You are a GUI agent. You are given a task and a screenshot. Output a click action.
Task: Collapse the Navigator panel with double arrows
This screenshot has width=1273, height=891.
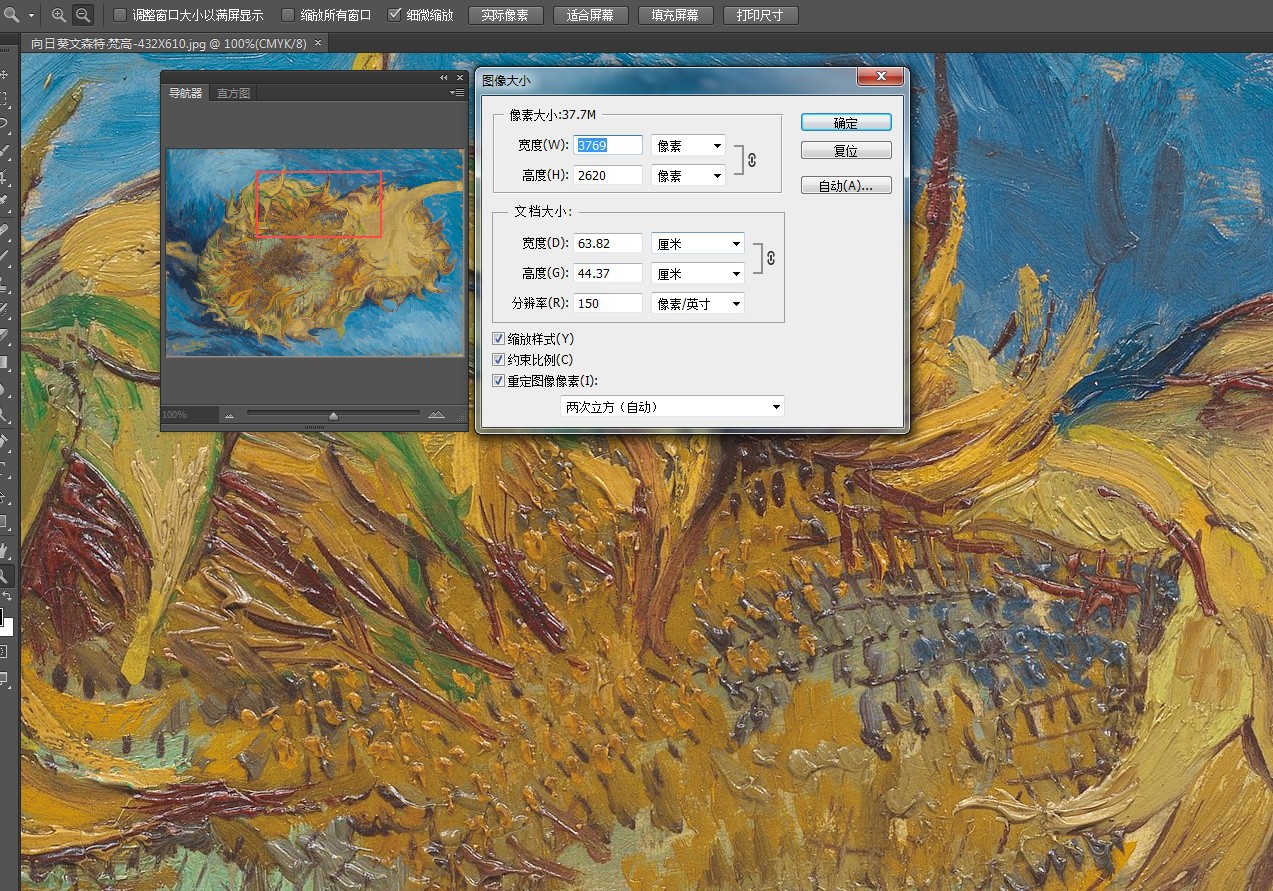pos(444,77)
